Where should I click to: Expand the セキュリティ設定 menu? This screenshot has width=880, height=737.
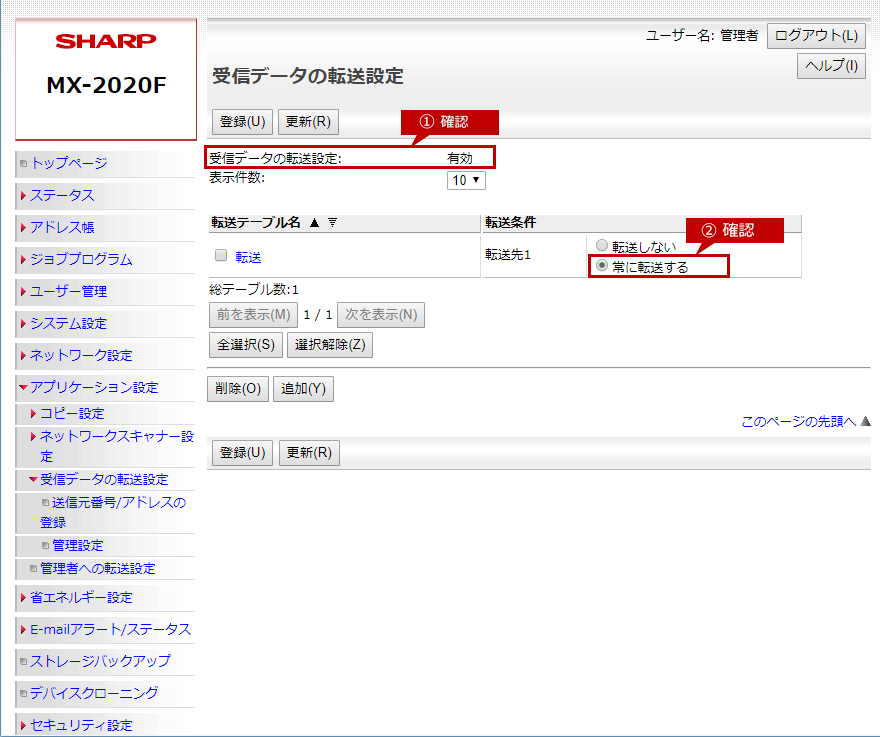tap(80, 725)
